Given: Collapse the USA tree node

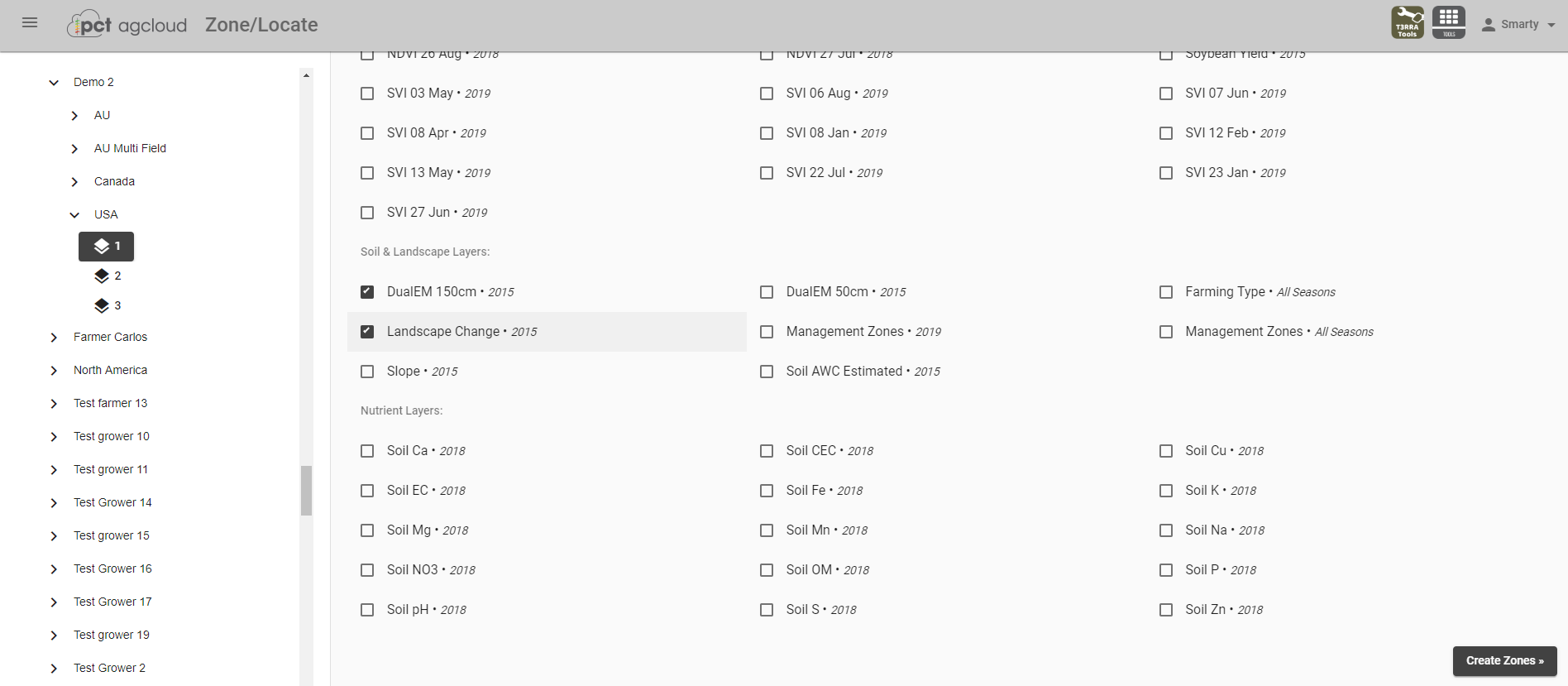Looking at the screenshot, I should (74, 214).
